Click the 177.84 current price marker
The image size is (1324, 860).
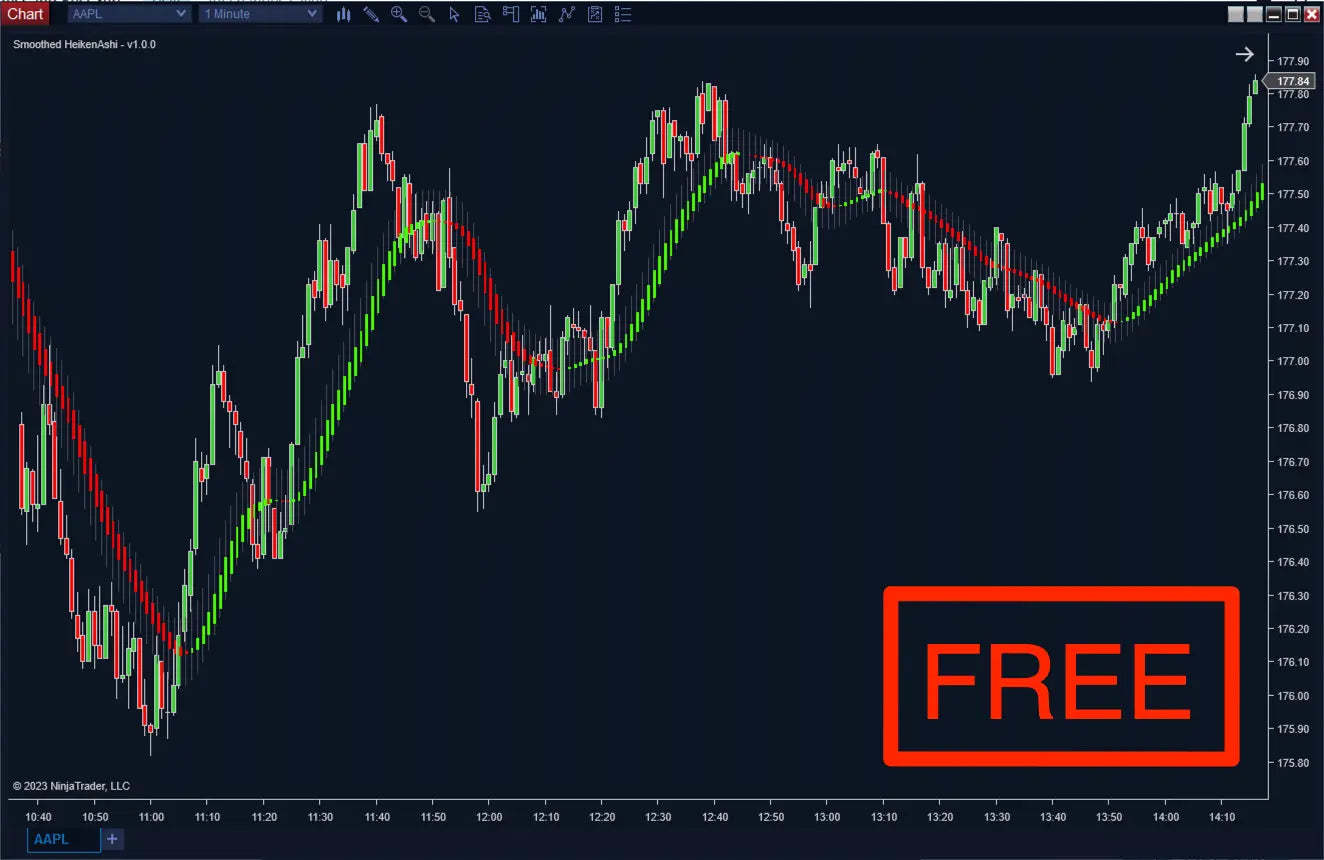point(1293,81)
